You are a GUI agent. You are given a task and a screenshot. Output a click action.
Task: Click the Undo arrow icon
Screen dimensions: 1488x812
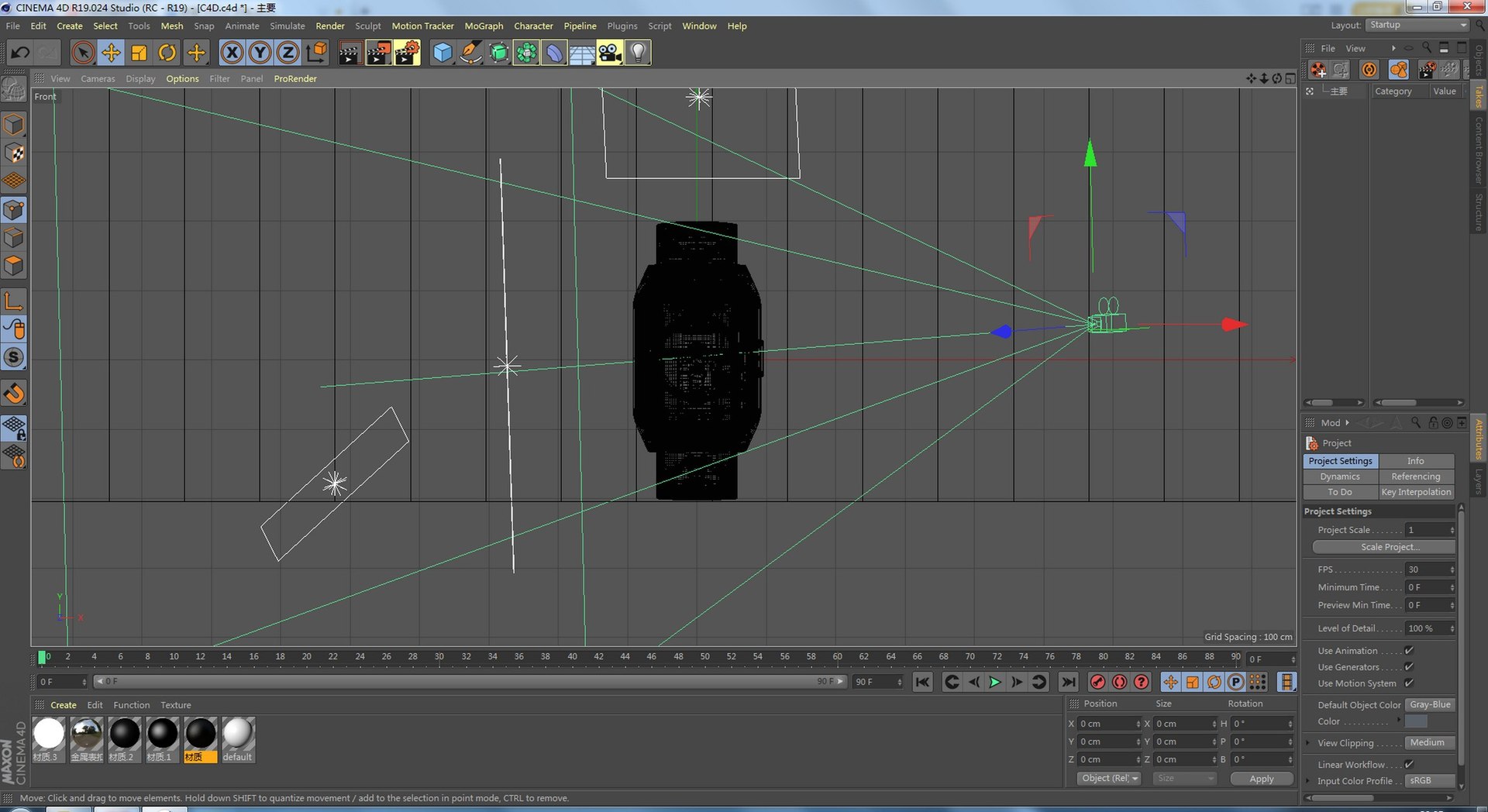[x=20, y=53]
